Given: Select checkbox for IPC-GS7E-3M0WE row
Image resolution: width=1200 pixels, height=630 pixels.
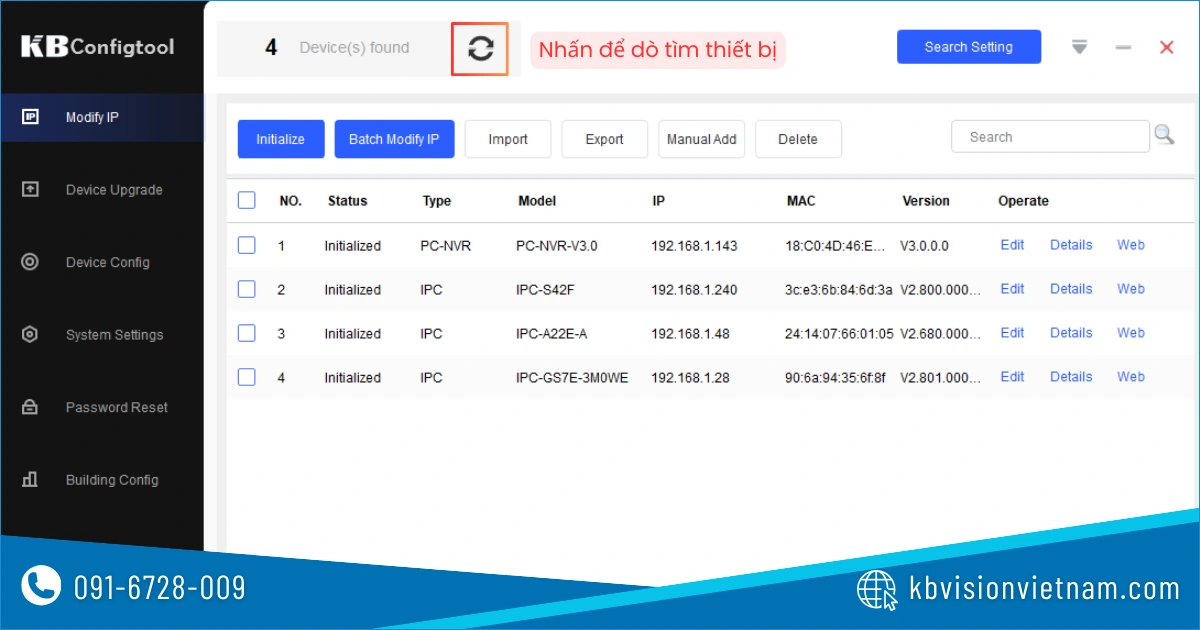Looking at the screenshot, I should pos(247,377).
